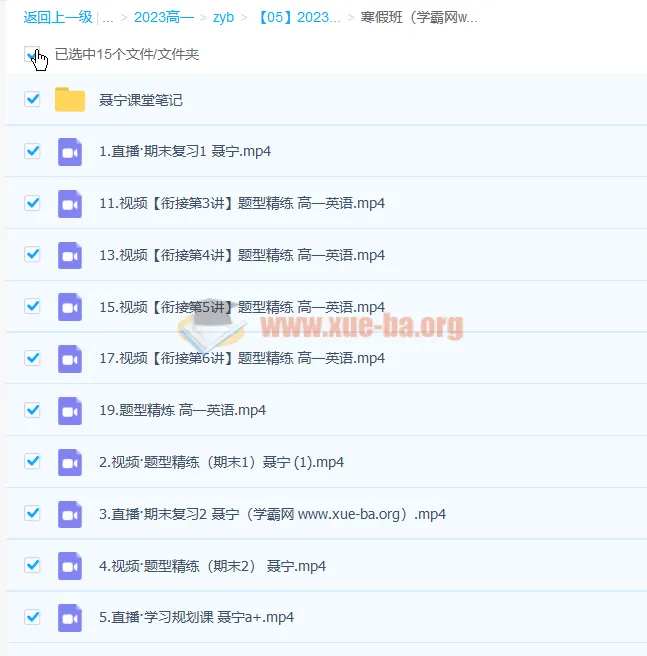
Task: Go back via 返回上一级 link
Action: point(58,18)
